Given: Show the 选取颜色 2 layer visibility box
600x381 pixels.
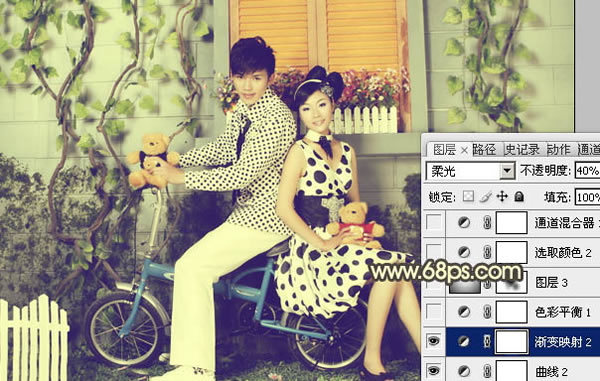Looking at the screenshot, I should click(x=434, y=252).
